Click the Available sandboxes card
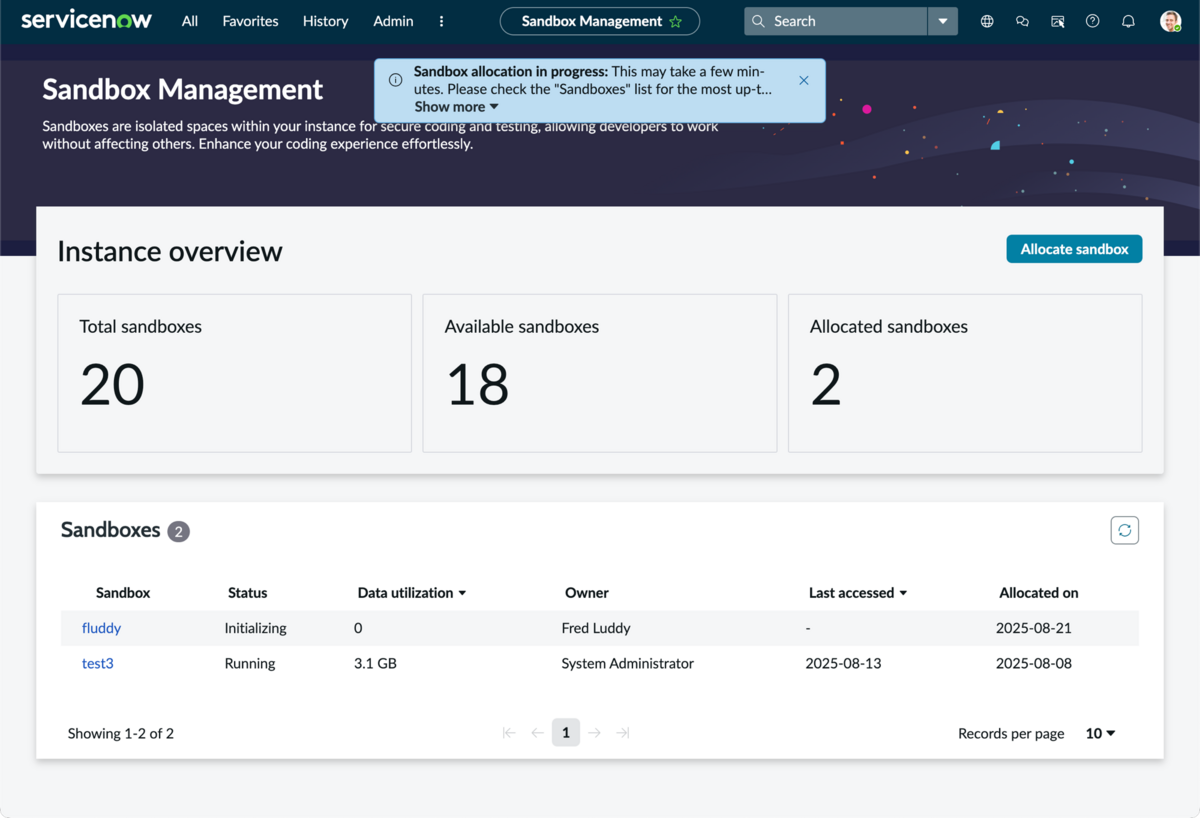Image resolution: width=1200 pixels, height=818 pixels. pyautogui.click(x=600, y=373)
